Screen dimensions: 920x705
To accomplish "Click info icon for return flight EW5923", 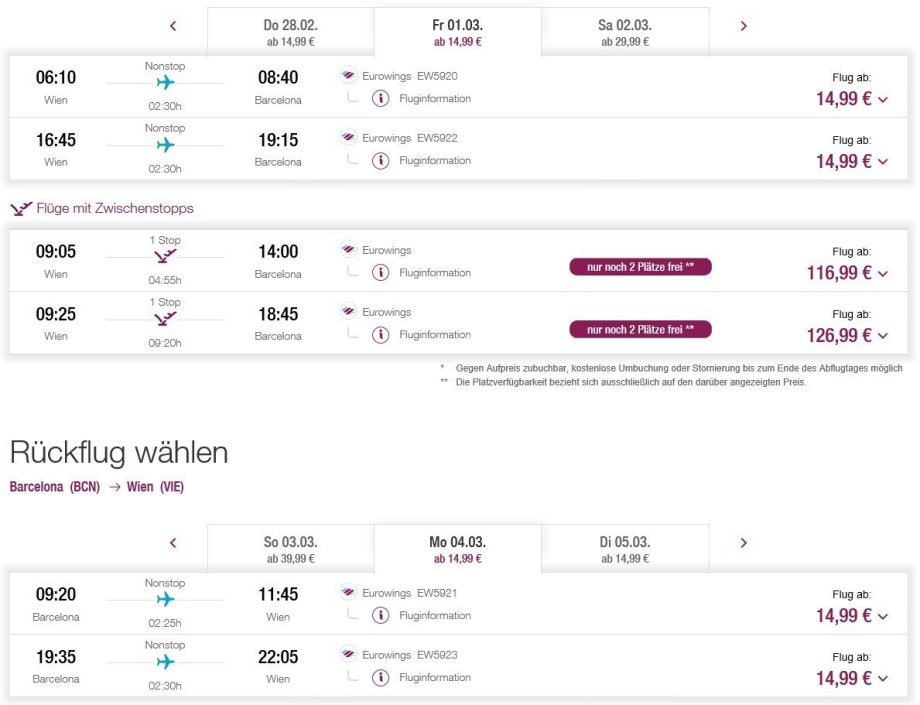I will [x=380, y=677].
